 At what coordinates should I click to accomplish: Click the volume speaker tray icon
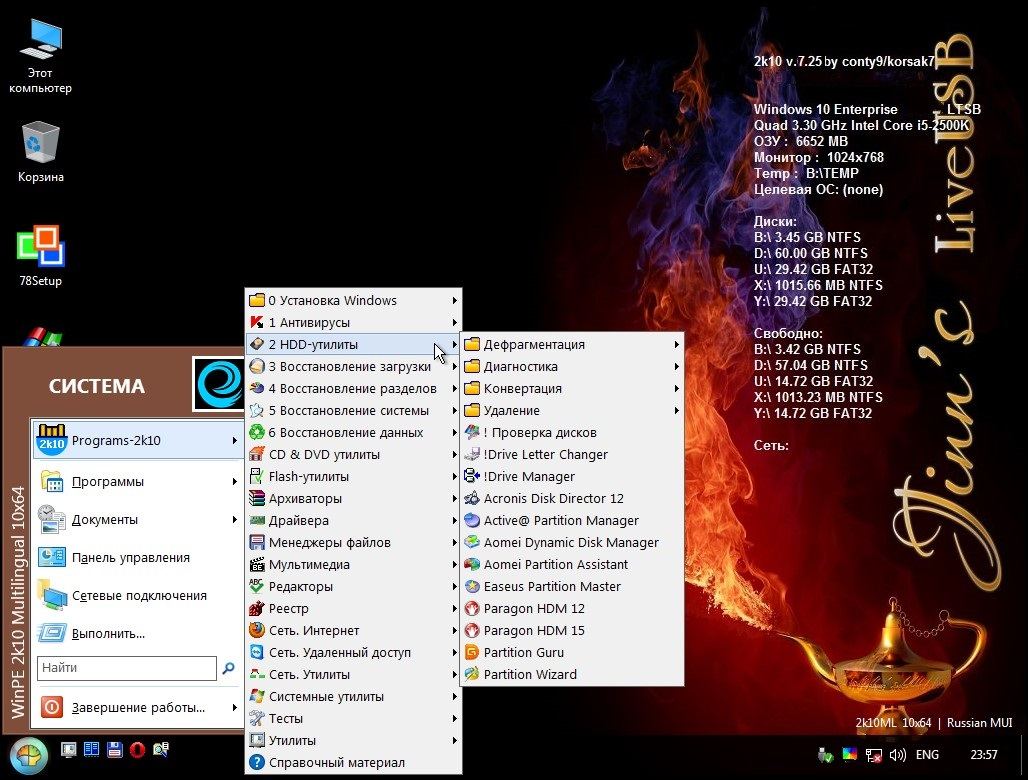pyautogui.click(x=897, y=755)
